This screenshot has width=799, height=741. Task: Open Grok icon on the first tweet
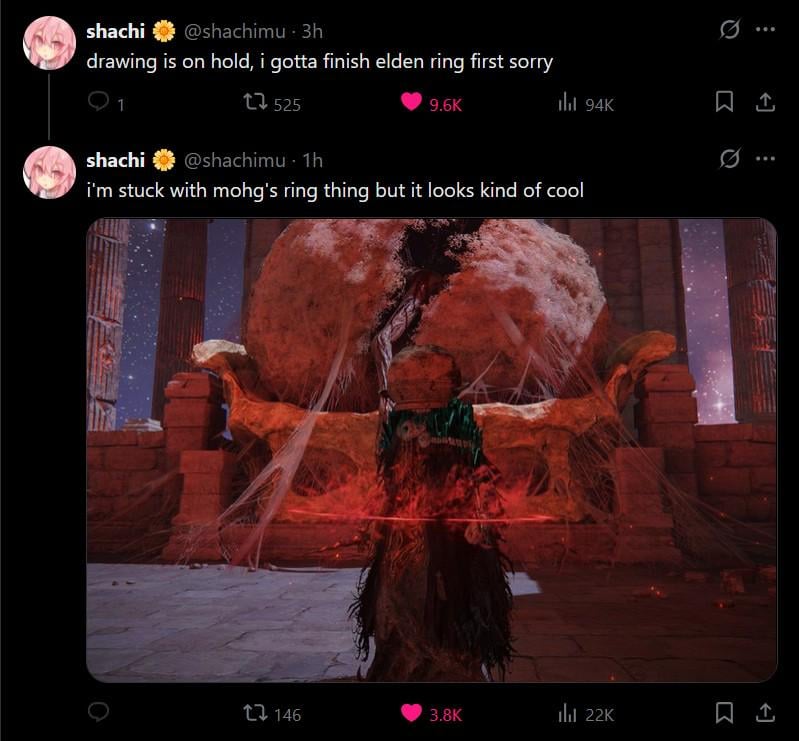click(x=729, y=30)
